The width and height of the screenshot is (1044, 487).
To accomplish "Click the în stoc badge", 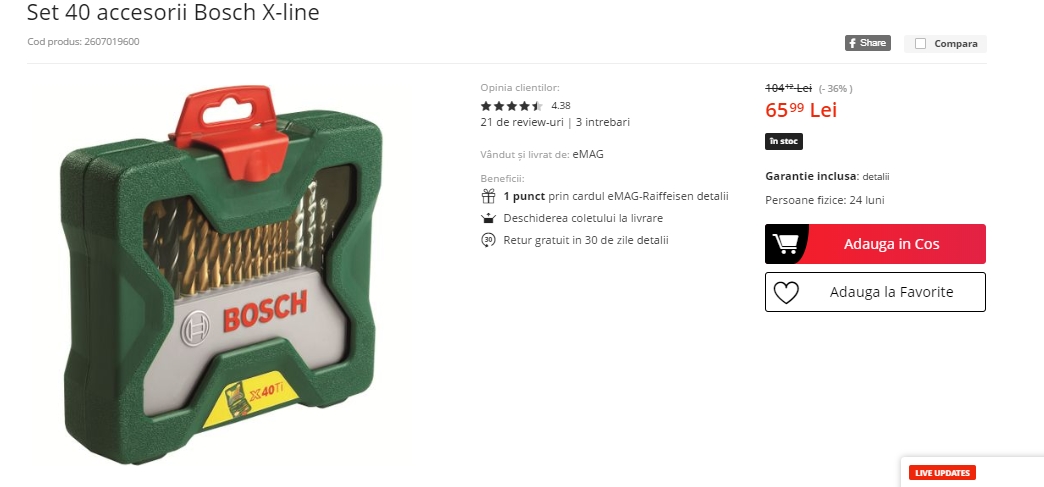I will pos(784,141).
